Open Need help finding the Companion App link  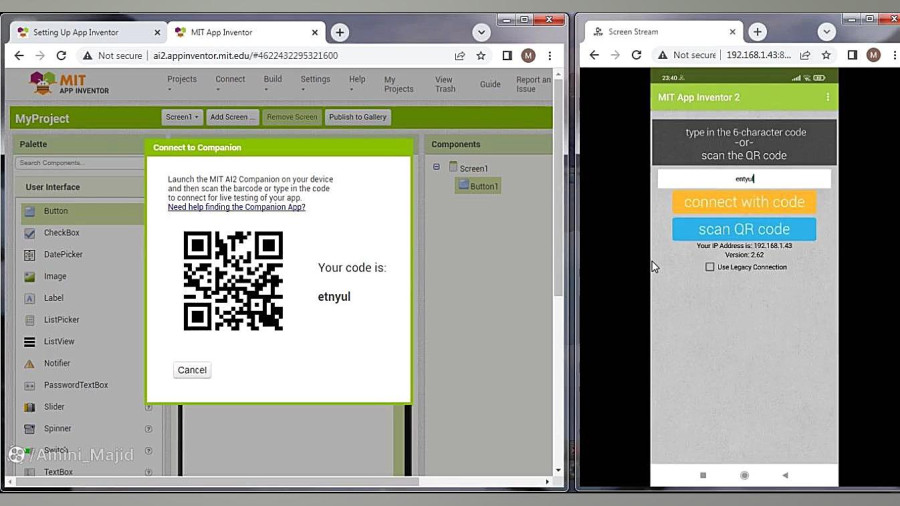(x=236, y=207)
